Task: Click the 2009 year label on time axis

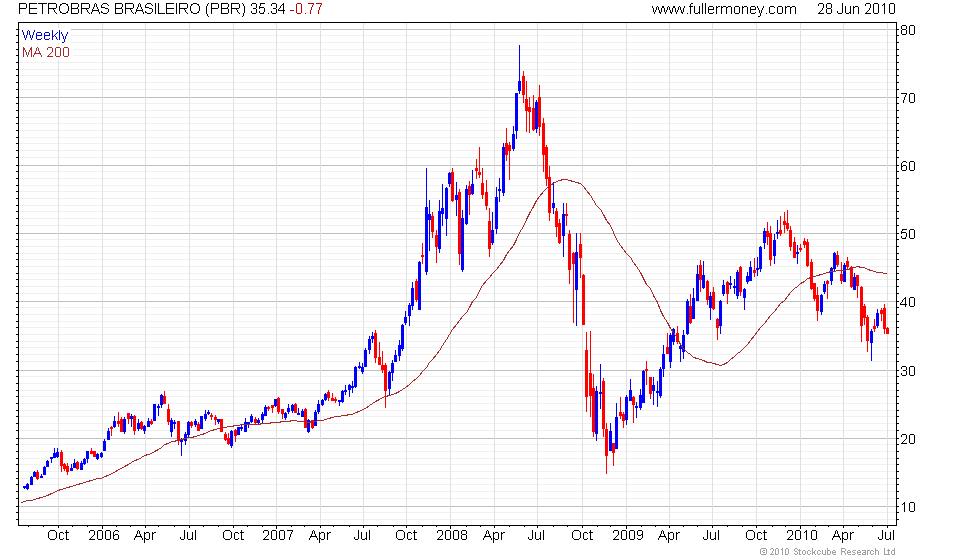Action: coord(628,536)
